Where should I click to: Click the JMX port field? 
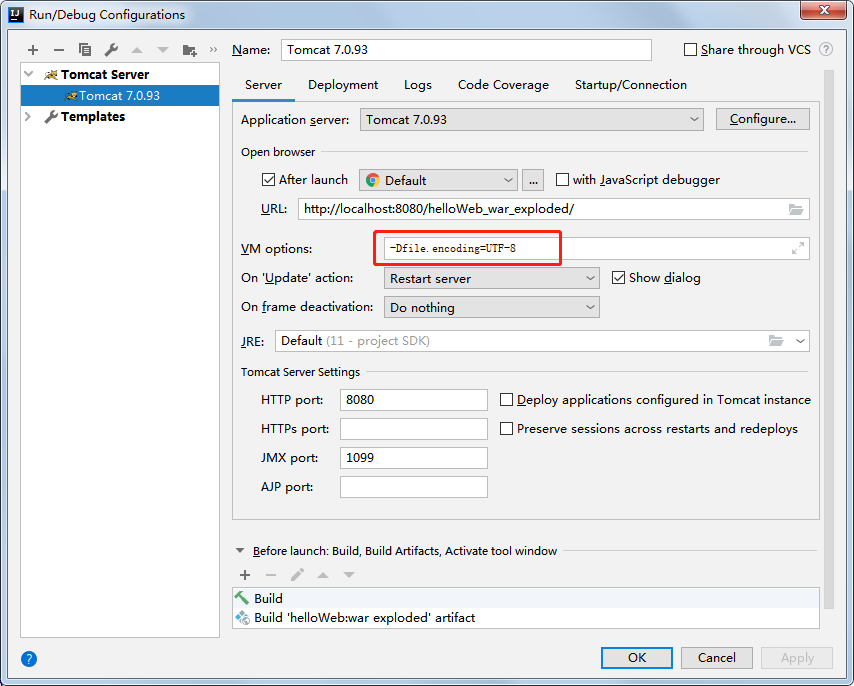pyautogui.click(x=414, y=458)
